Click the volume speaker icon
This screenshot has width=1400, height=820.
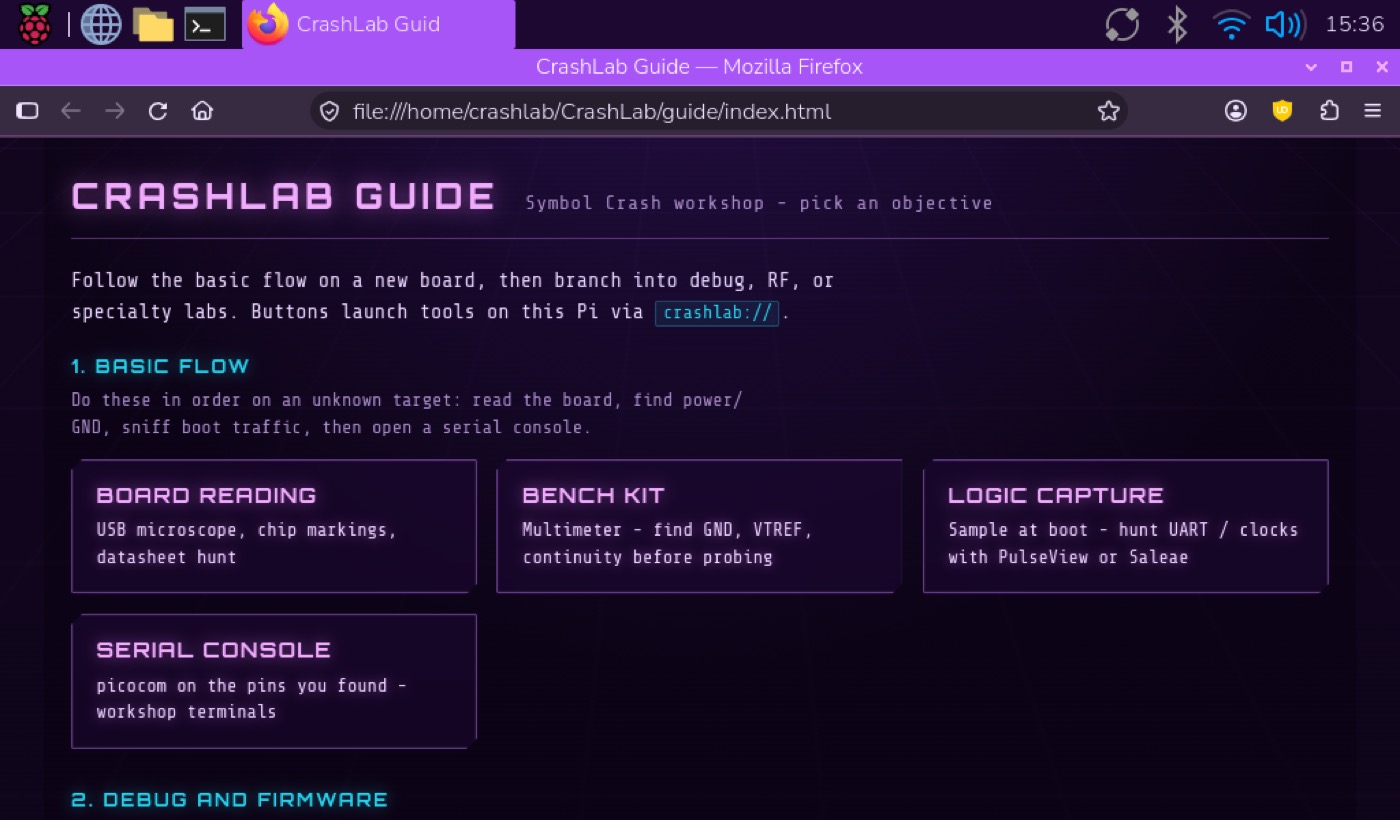(x=1283, y=24)
